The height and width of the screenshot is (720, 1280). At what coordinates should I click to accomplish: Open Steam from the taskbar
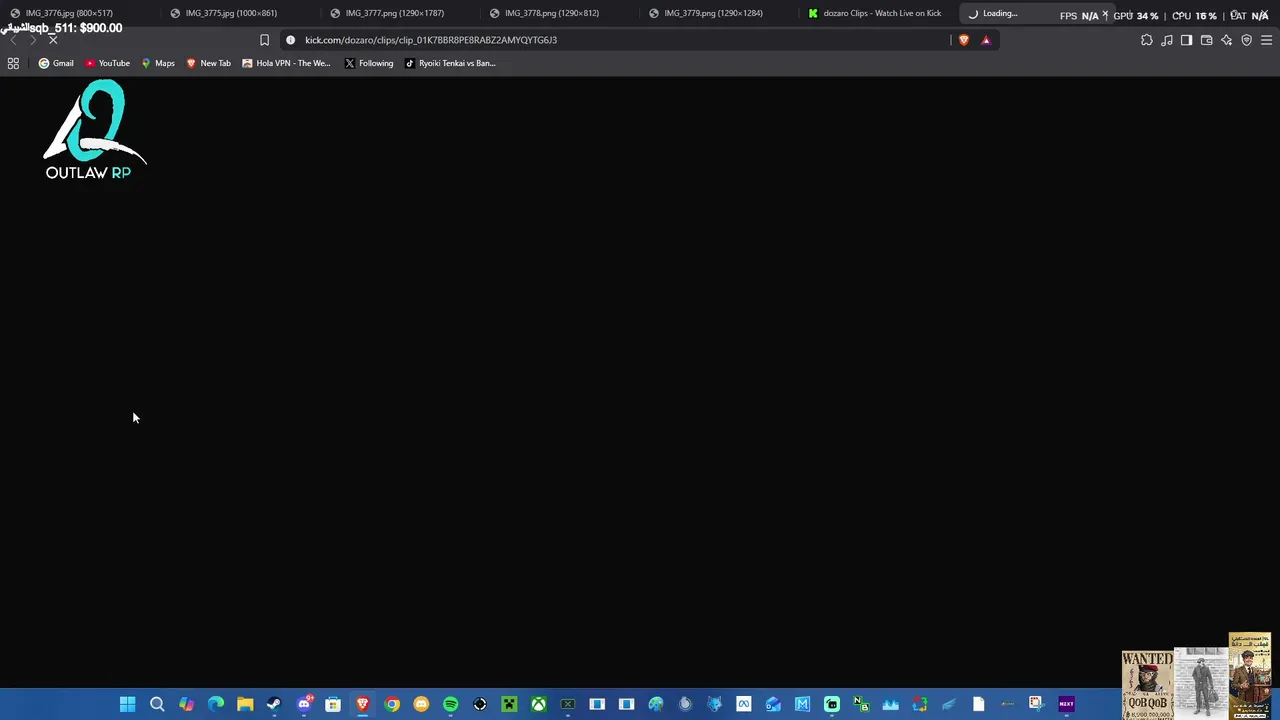[274, 704]
